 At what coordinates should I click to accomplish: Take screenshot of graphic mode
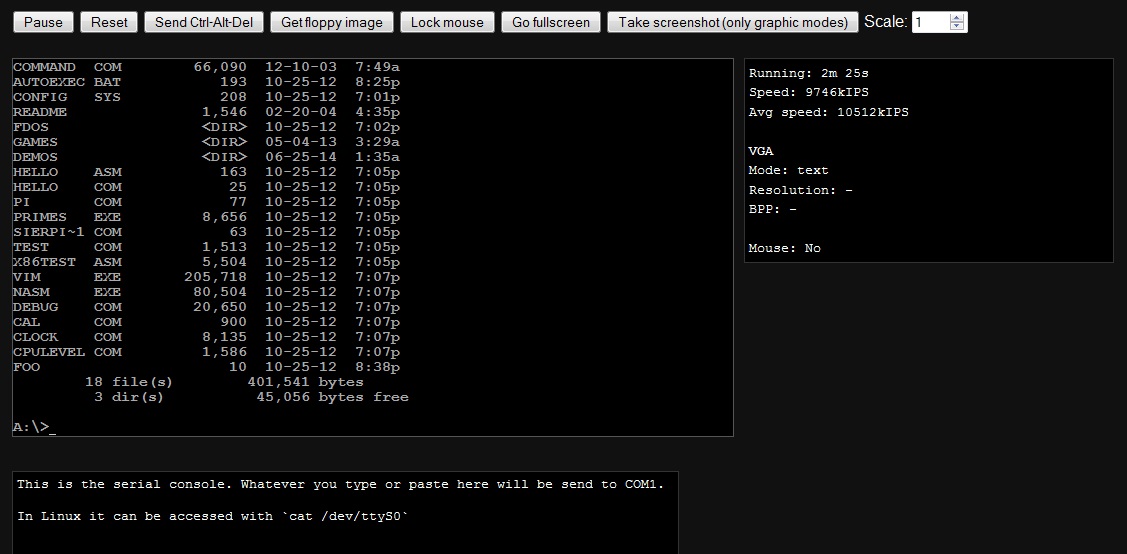click(733, 22)
